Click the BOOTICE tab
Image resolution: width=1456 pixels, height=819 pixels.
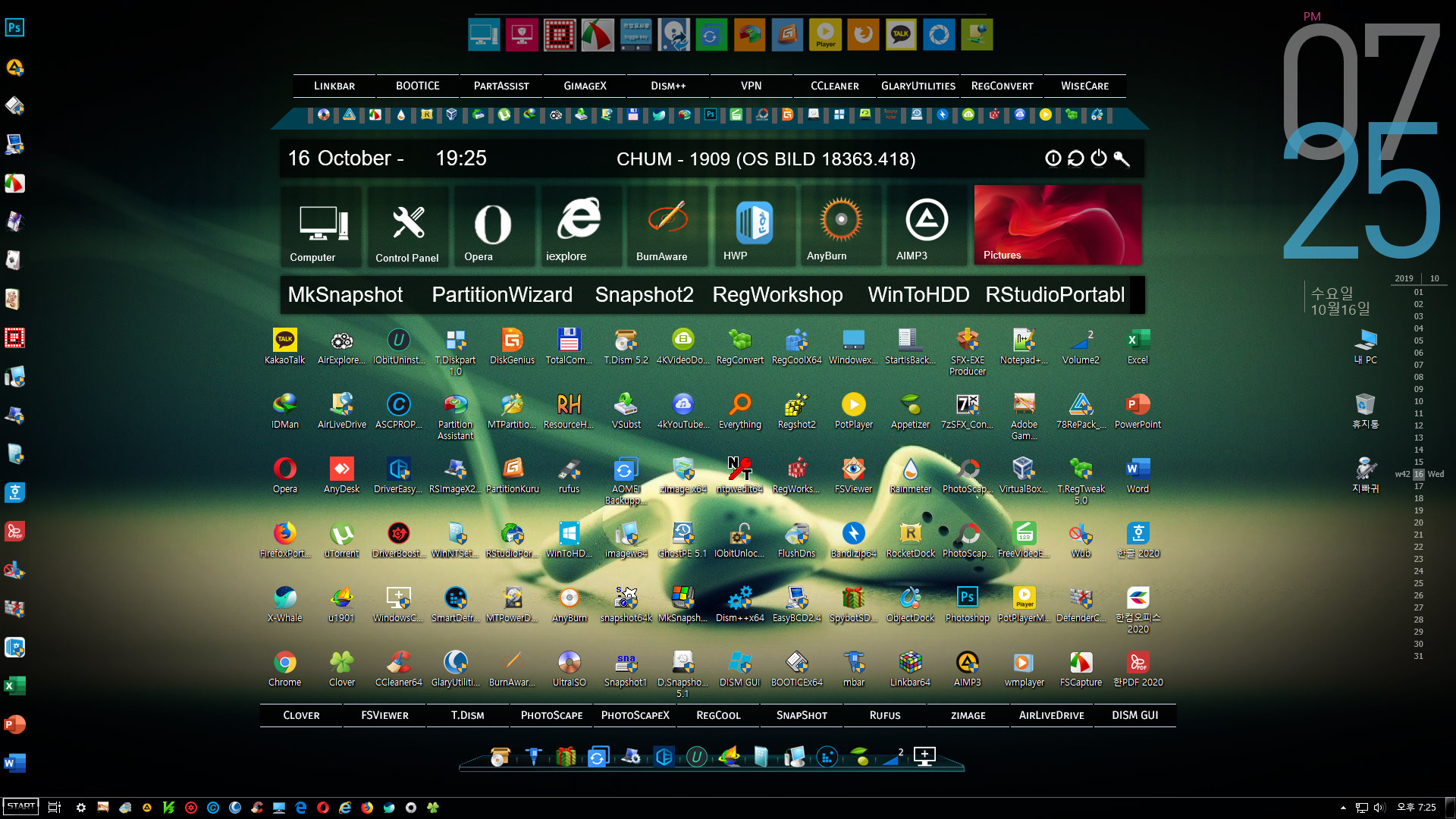418,86
